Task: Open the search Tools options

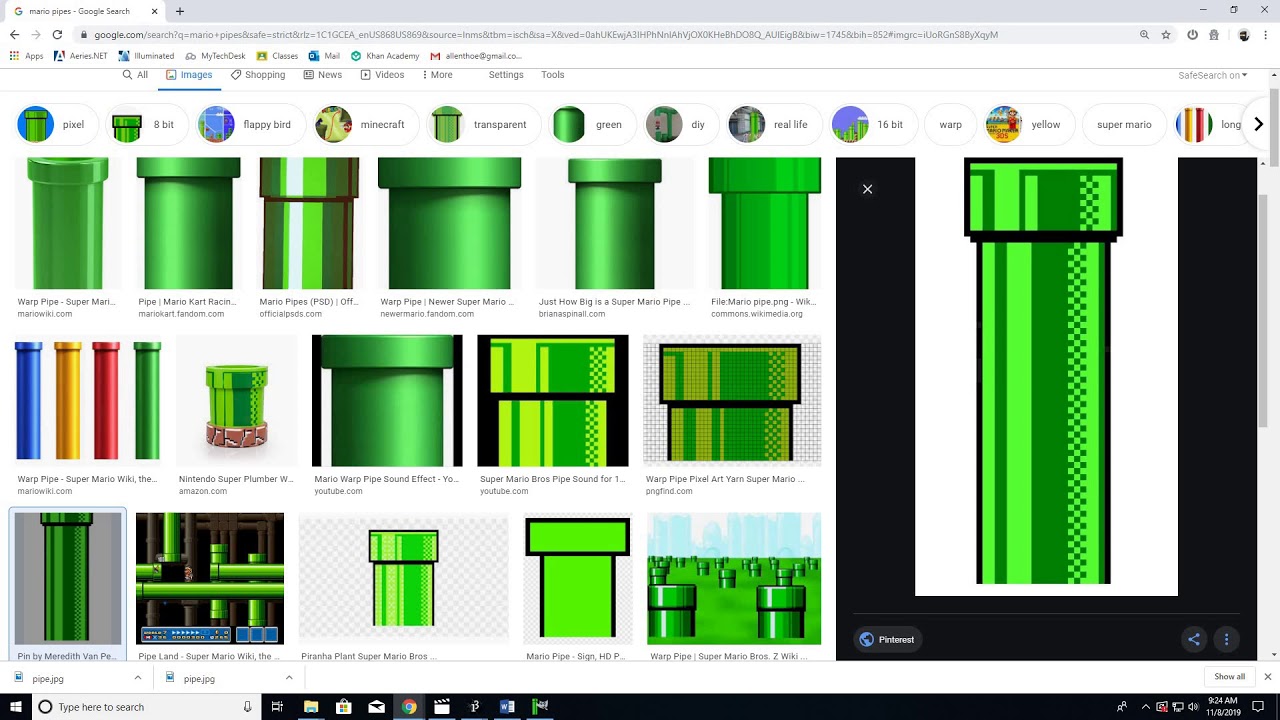Action: tap(553, 75)
